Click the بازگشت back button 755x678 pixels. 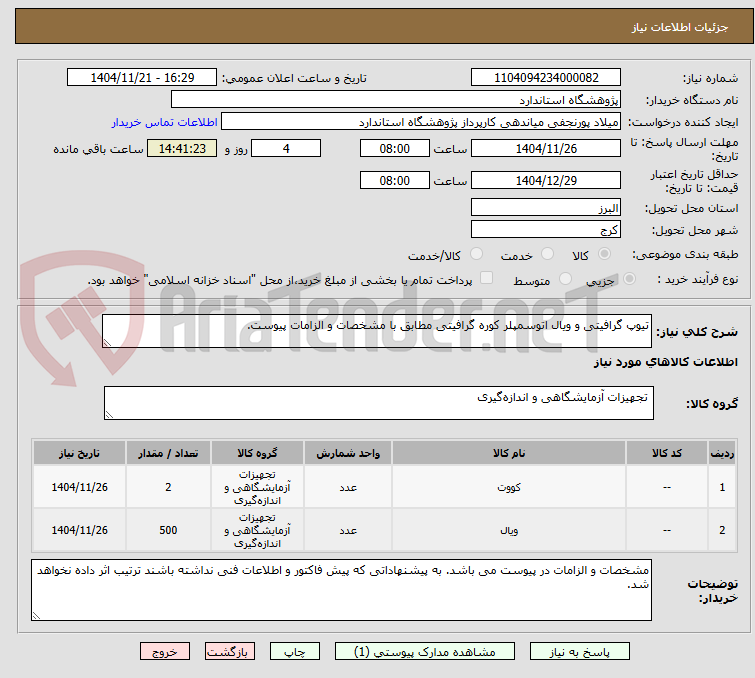230,652
